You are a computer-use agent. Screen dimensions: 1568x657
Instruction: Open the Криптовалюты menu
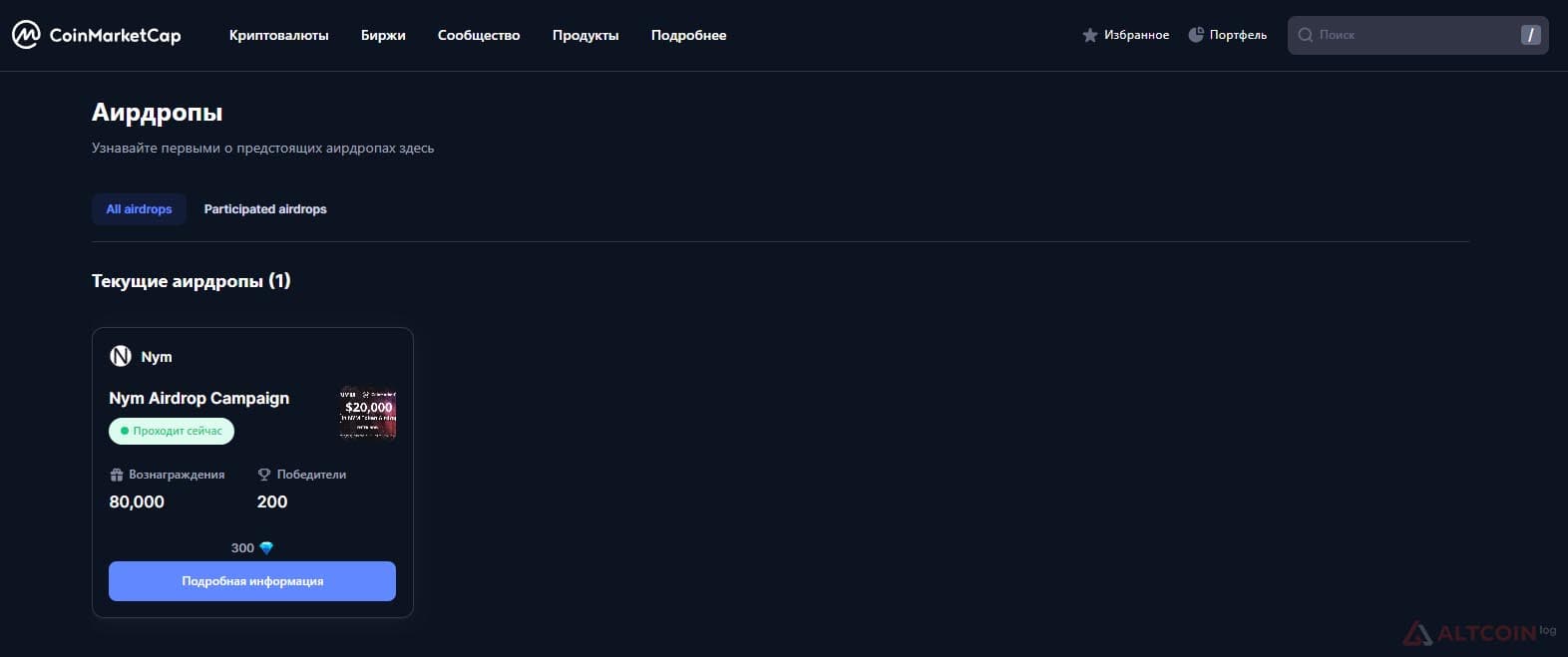278,35
